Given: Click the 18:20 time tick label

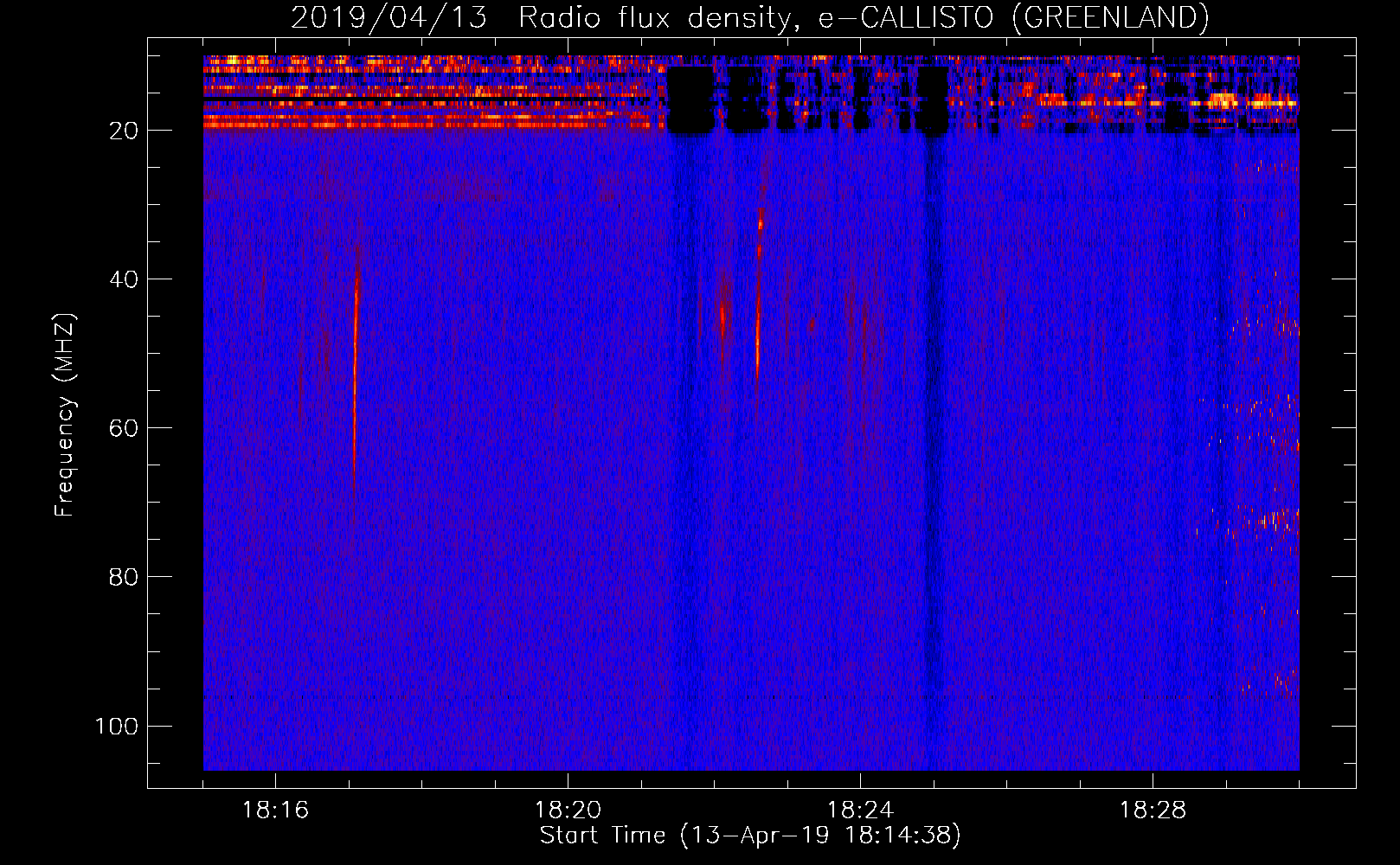Looking at the screenshot, I should [x=568, y=811].
